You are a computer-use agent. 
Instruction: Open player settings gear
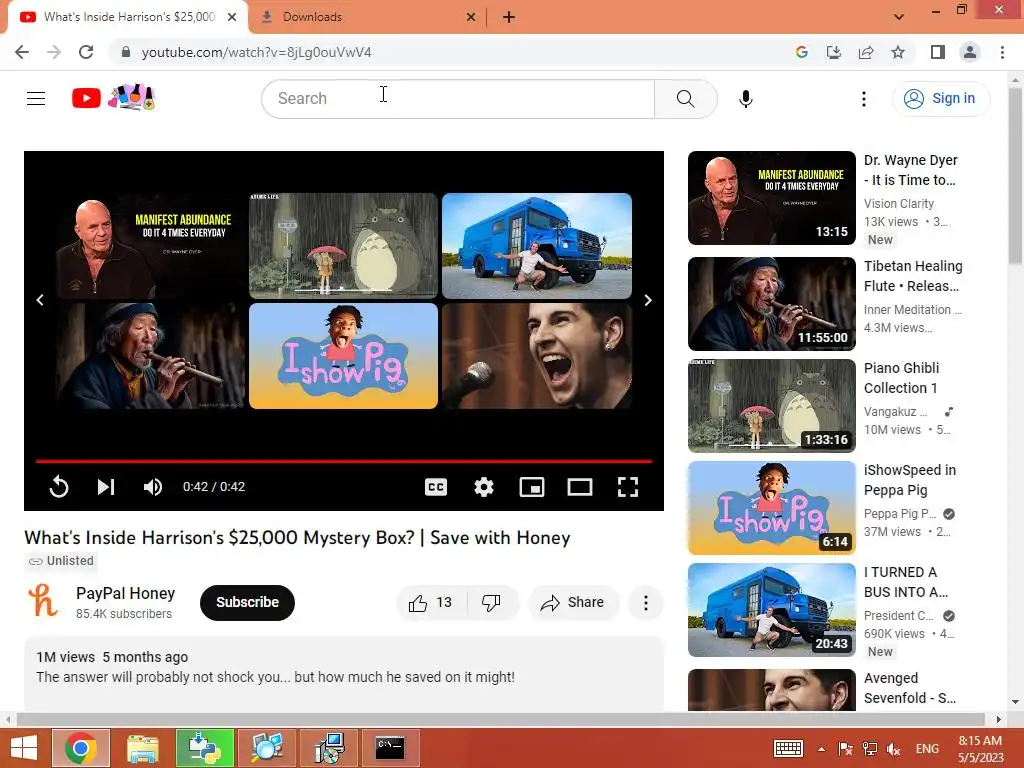484,487
